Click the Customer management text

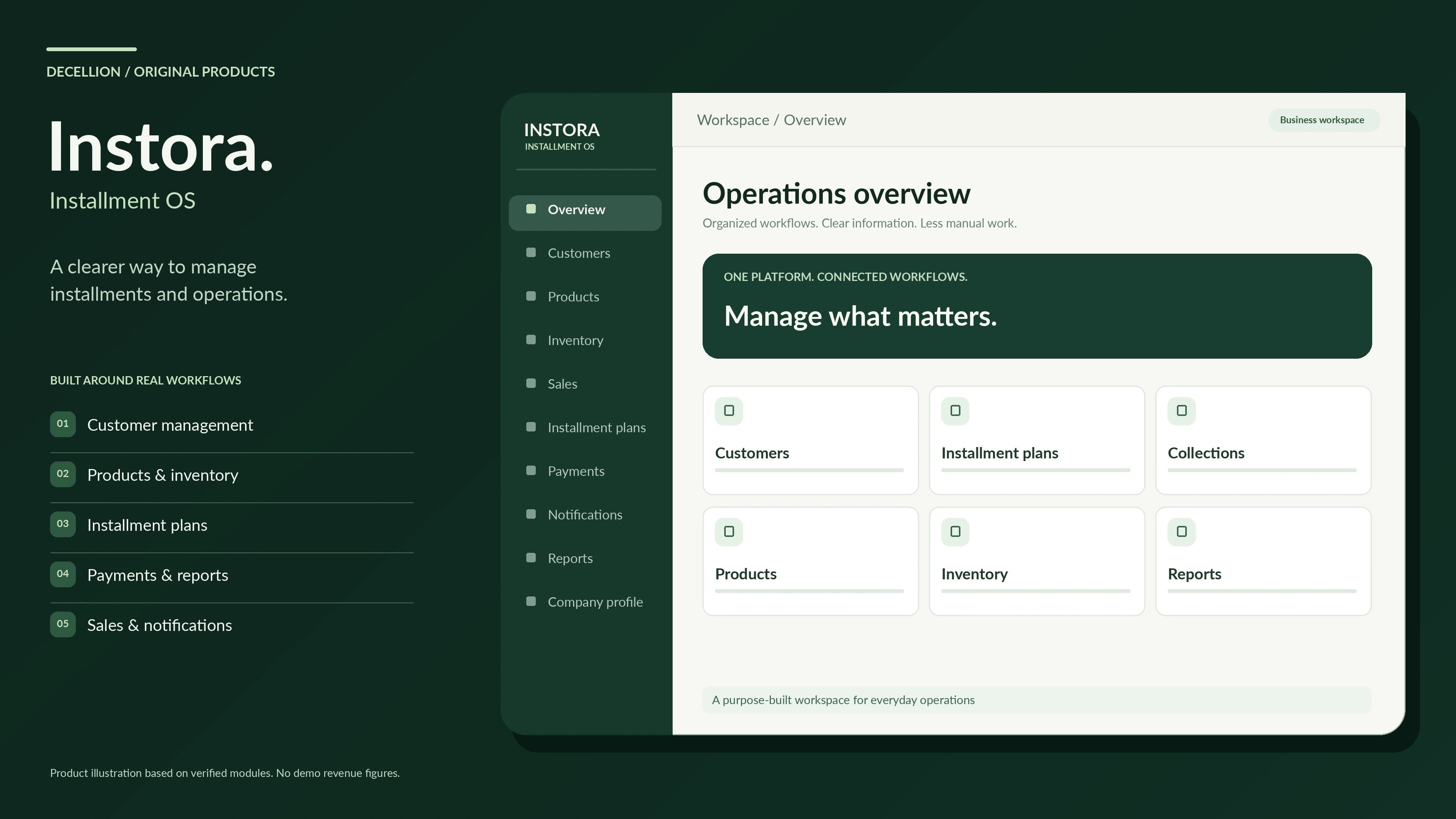(x=170, y=425)
